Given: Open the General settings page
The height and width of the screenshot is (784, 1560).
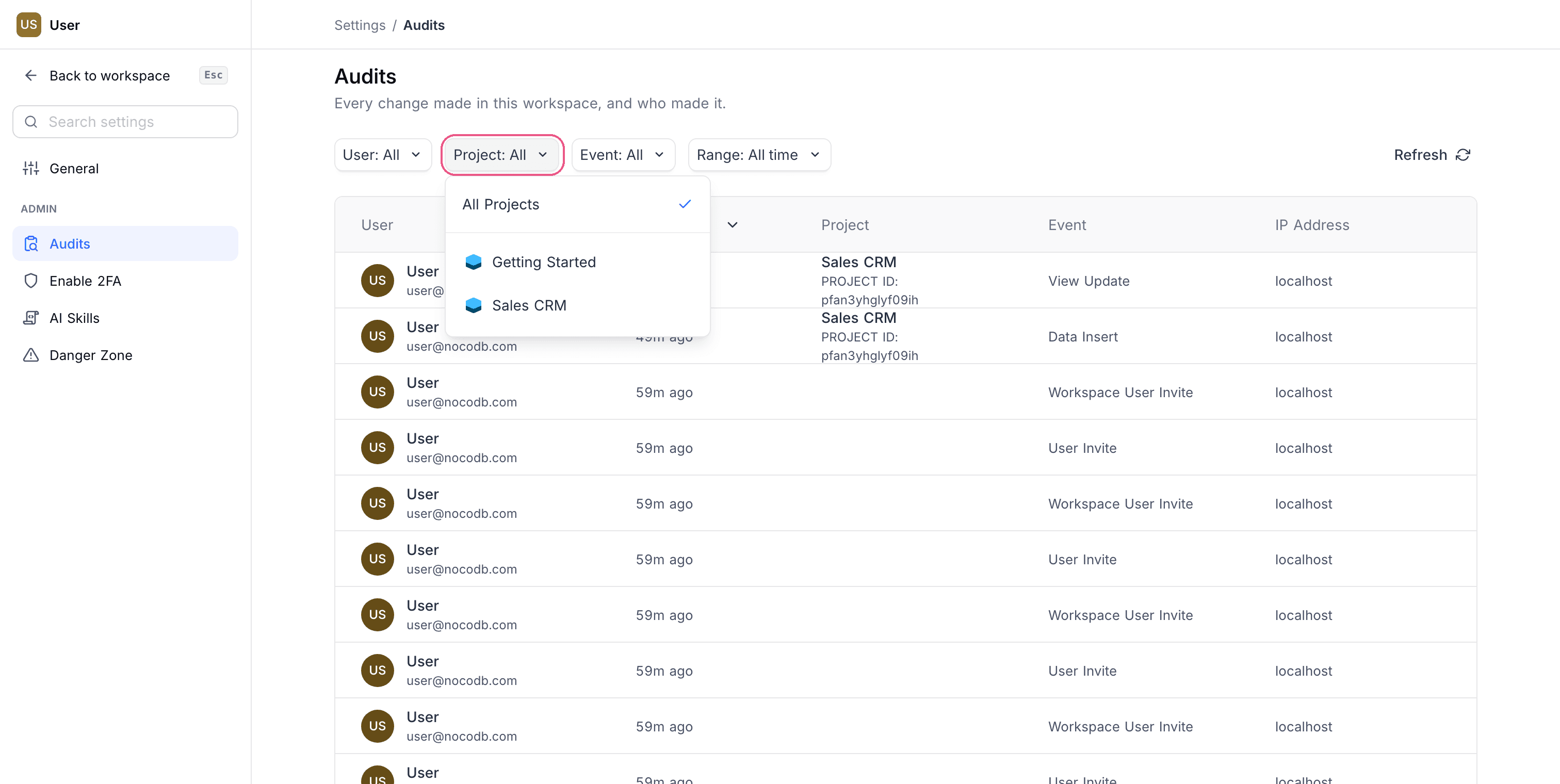Looking at the screenshot, I should pyautogui.click(x=125, y=168).
